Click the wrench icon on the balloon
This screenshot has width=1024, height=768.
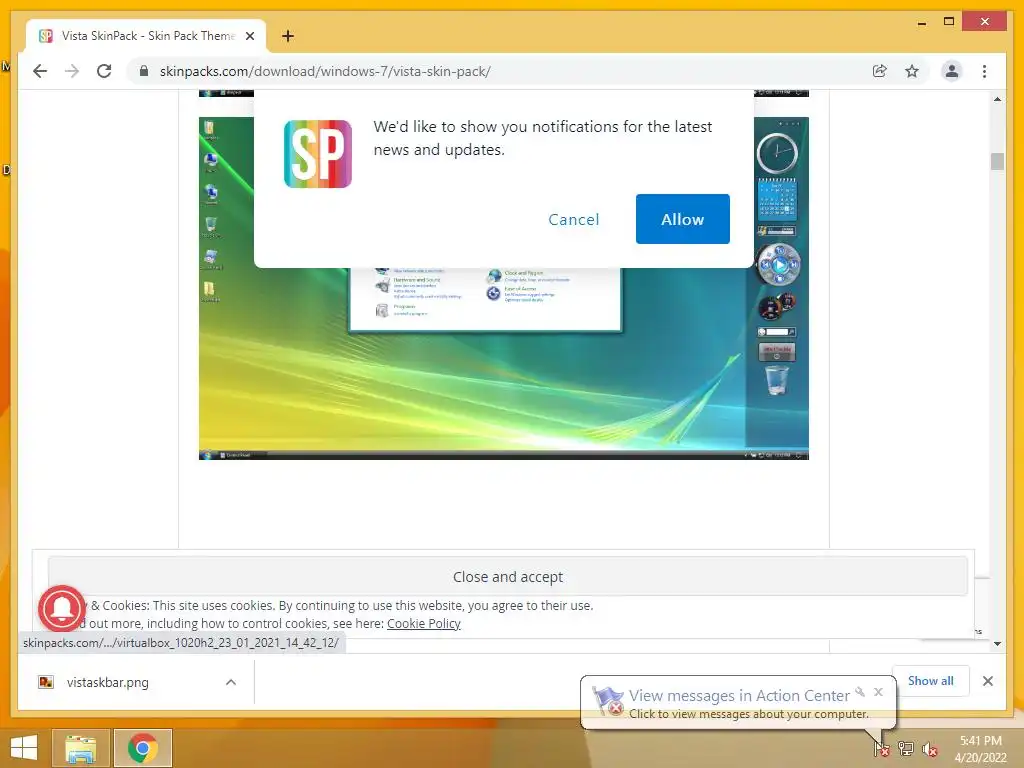click(x=860, y=692)
